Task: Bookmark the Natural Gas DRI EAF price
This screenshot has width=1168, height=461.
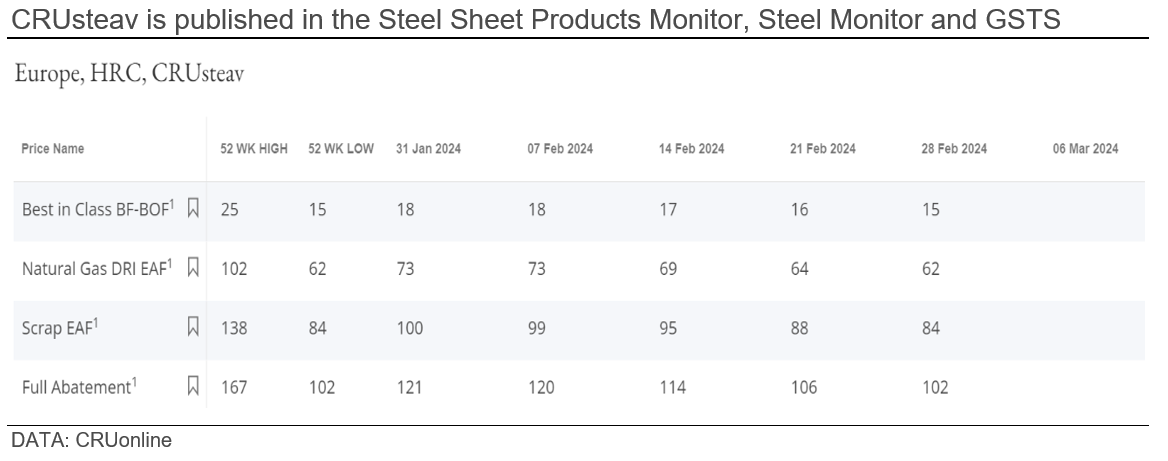Action: [194, 268]
